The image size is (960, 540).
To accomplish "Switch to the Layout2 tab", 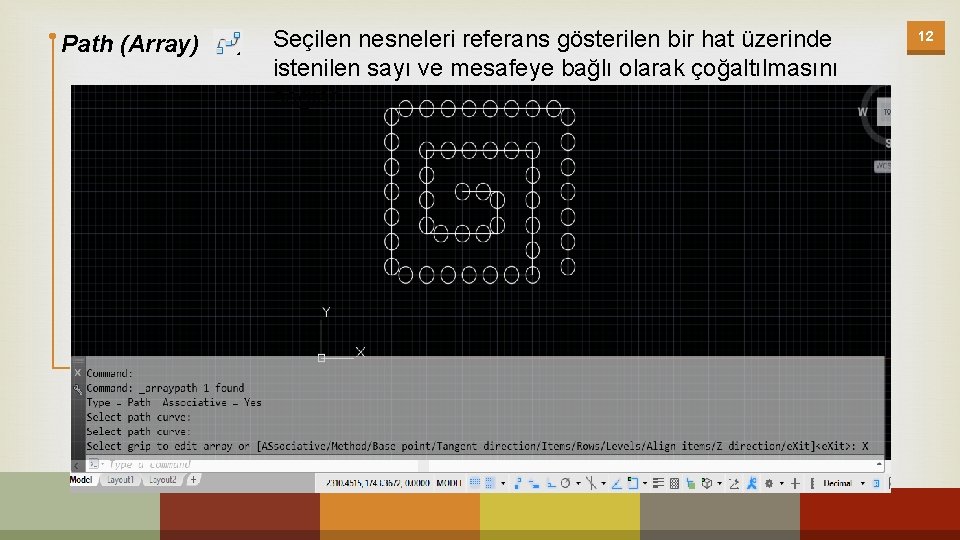I will [163, 480].
